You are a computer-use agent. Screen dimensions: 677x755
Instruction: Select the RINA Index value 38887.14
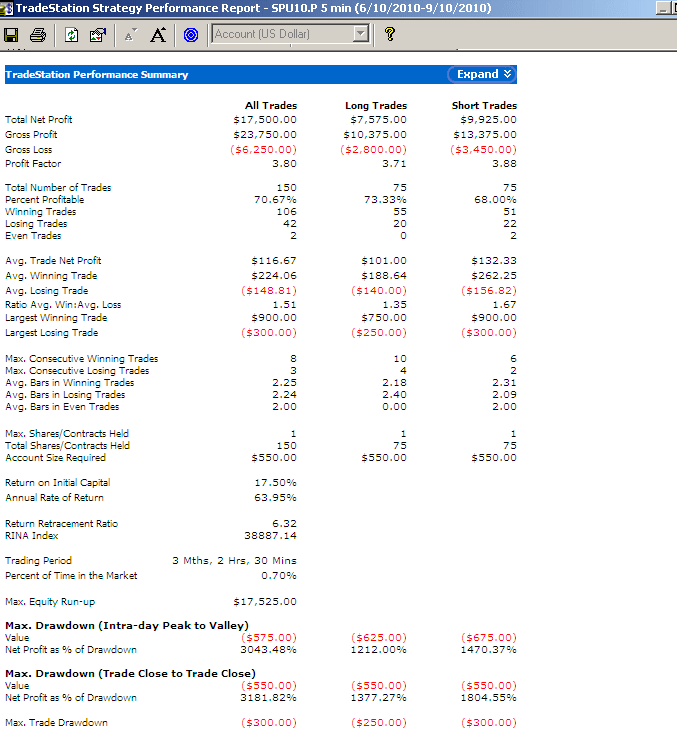pyautogui.click(x=271, y=535)
